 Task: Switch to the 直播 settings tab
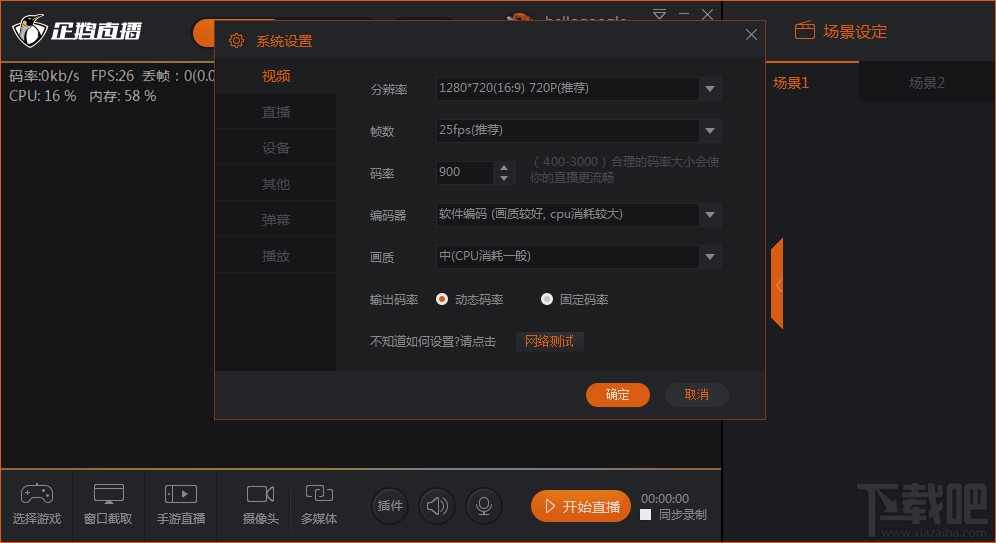(x=276, y=112)
